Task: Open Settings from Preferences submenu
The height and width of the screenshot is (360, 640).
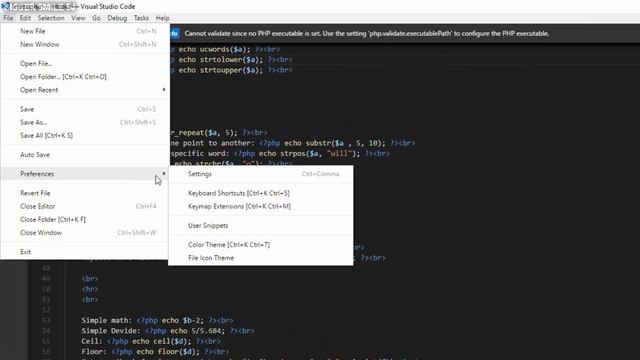Action: coord(261,174)
